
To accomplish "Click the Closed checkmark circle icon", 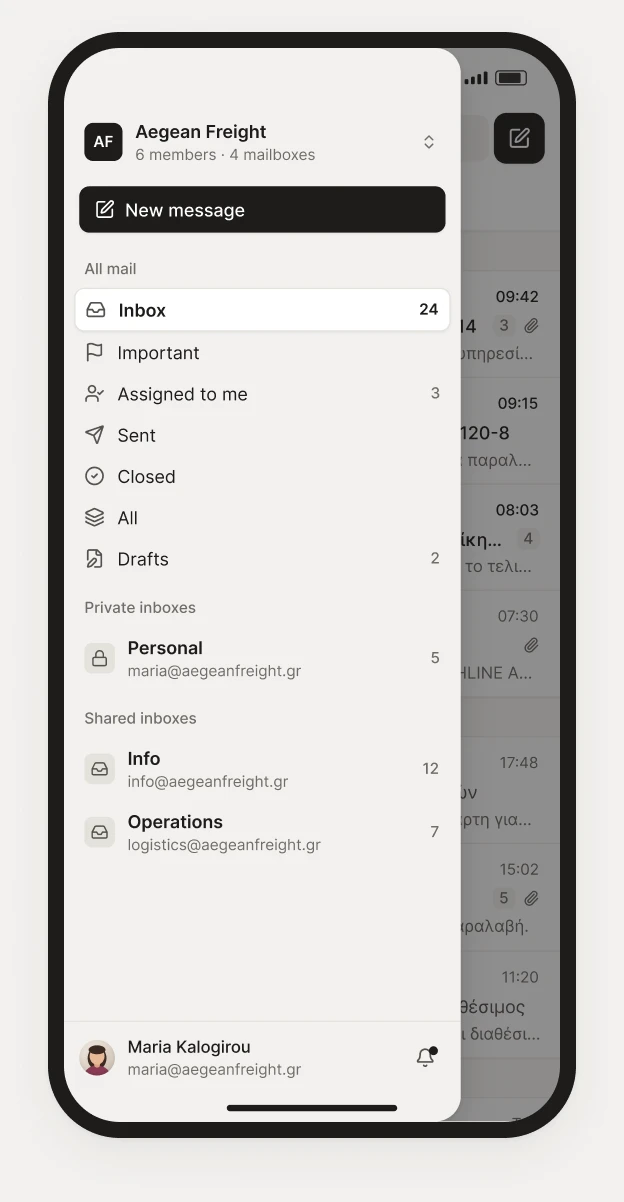I will (x=94, y=477).
